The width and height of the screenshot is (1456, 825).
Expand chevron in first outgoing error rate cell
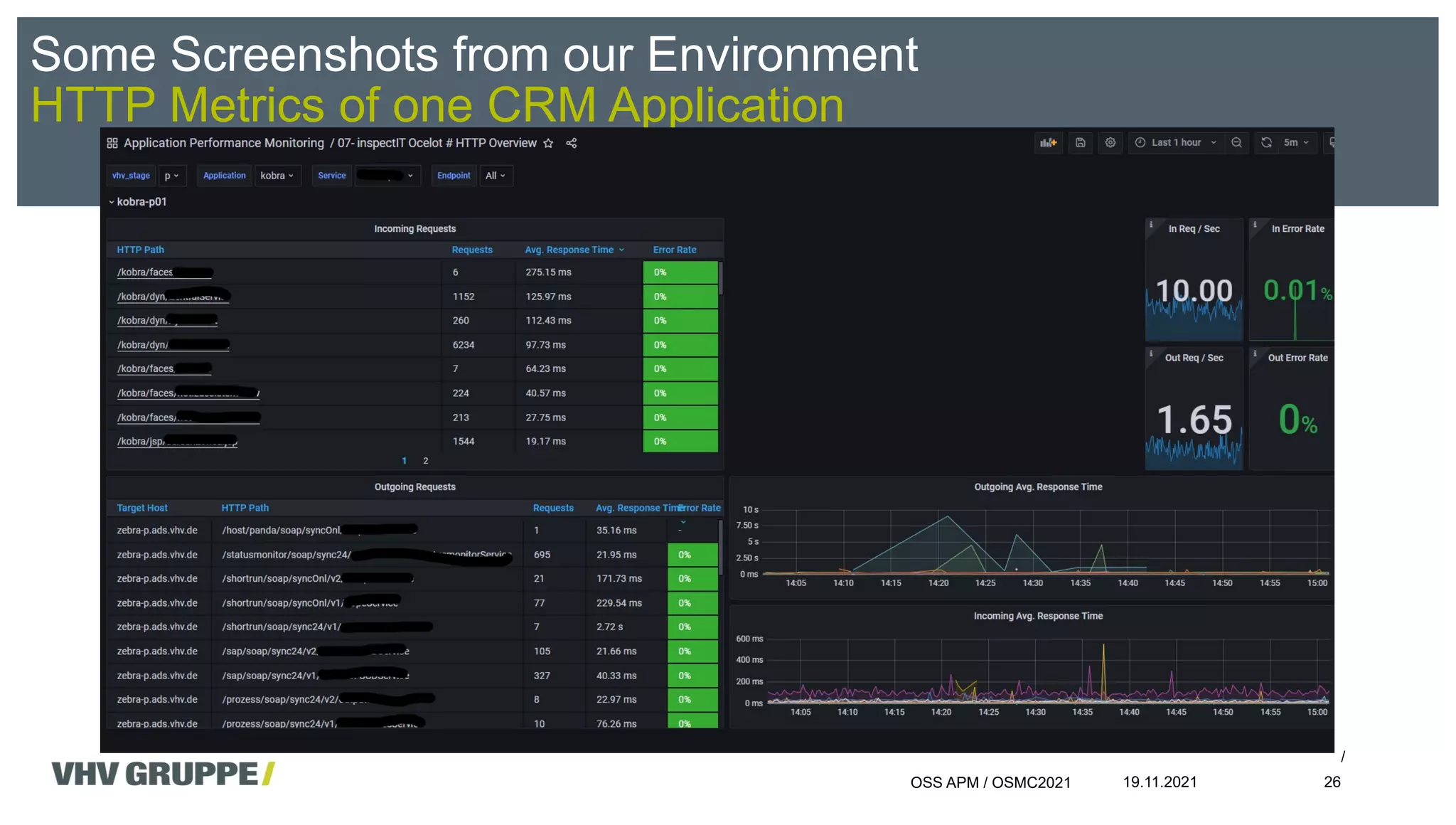pyautogui.click(x=682, y=523)
